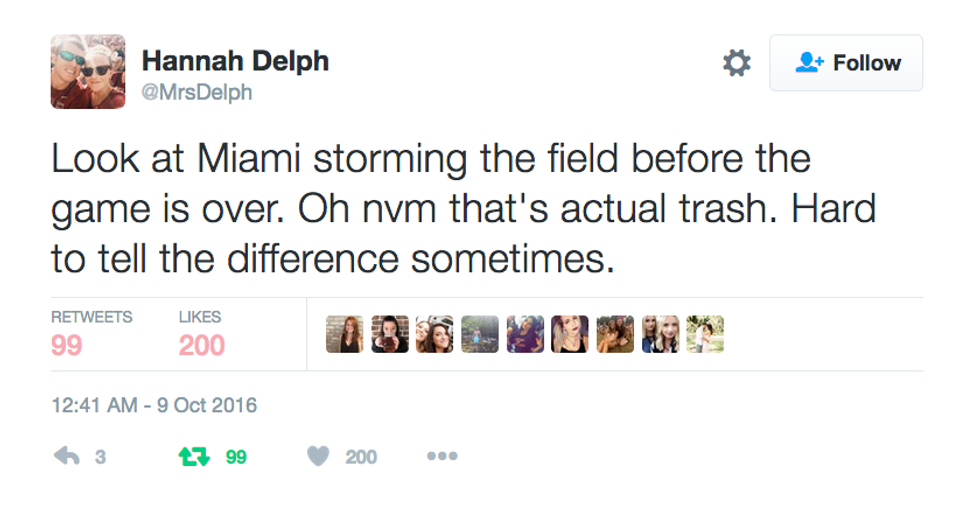Select the second liker avatar with the drink
Image resolution: width=980 pixels, height=516 pixels.
tap(390, 335)
